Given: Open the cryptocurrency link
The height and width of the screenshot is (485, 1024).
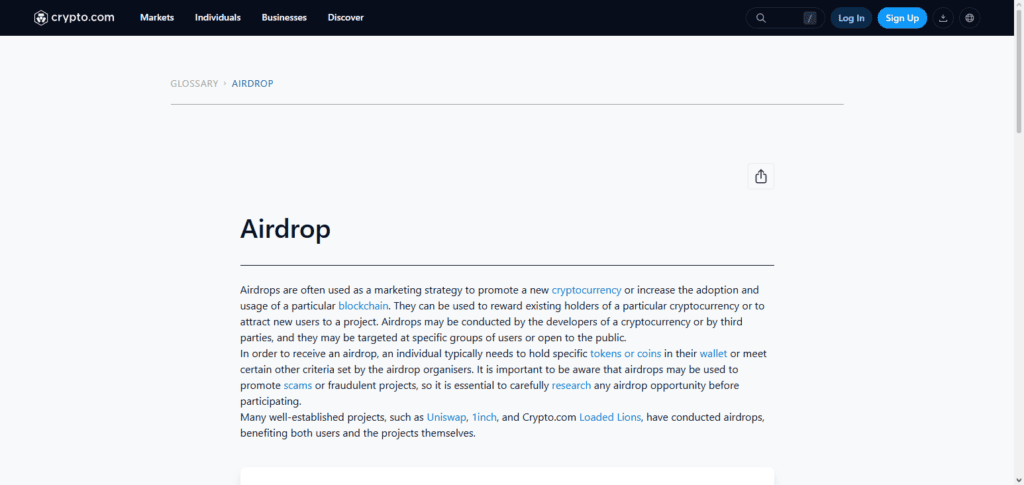Looking at the screenshot, I should (x=586, y=290).
